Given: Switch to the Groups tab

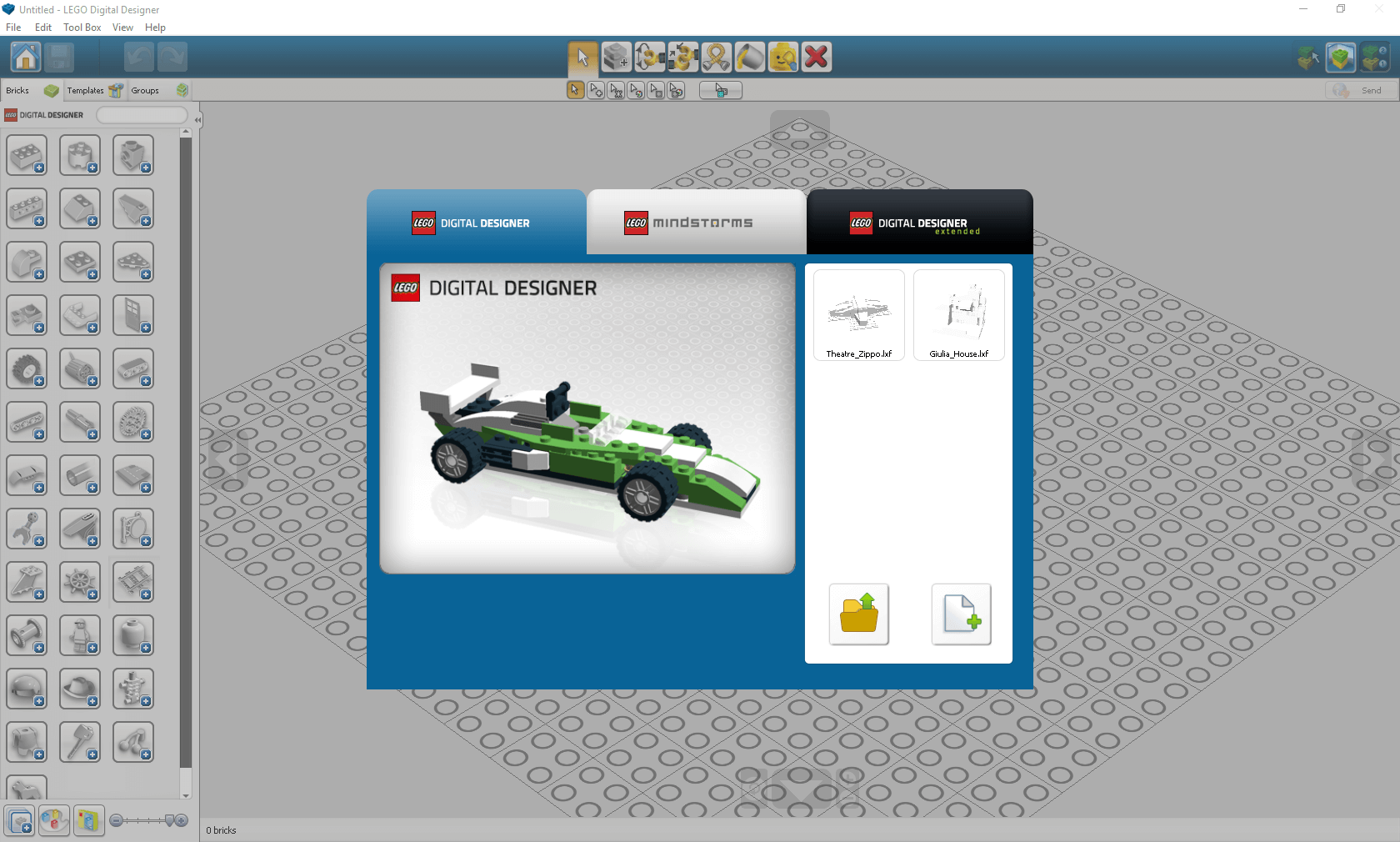Looking at the screenshot, I should click(158, 90).
